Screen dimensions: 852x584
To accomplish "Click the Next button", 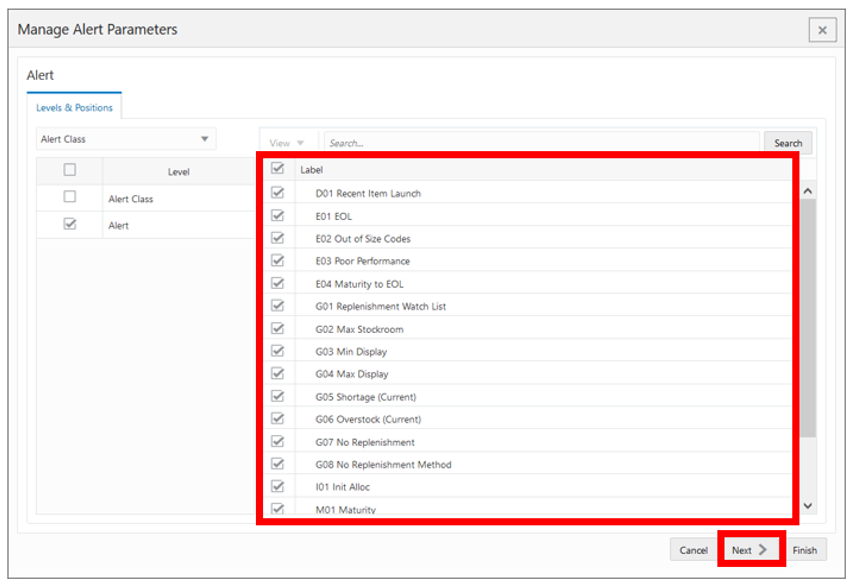I will 749,550.
